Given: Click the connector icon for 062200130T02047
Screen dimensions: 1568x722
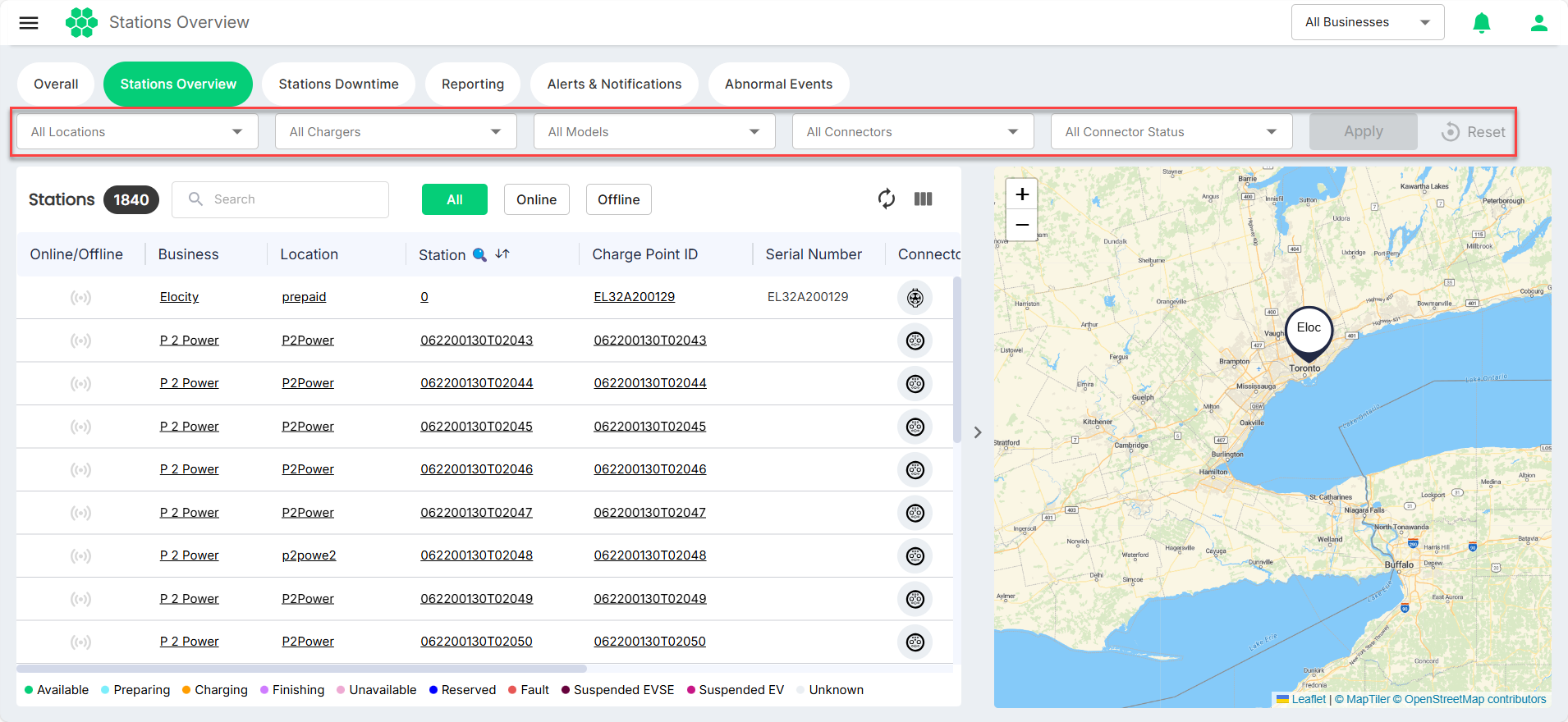Looking at the screenshot, I should tap(915, 513).
